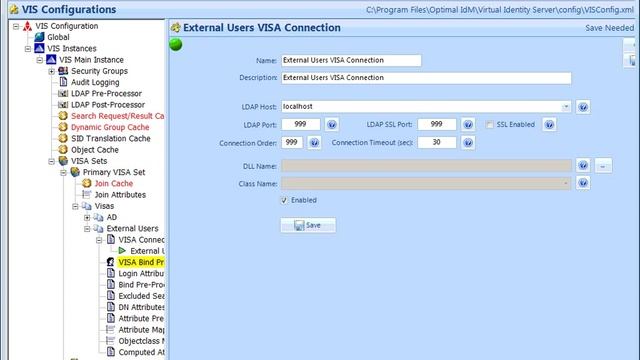Open the LDAP Host dropdown
This screenshot has height=360, width=640.
click(x=566, y=107)
